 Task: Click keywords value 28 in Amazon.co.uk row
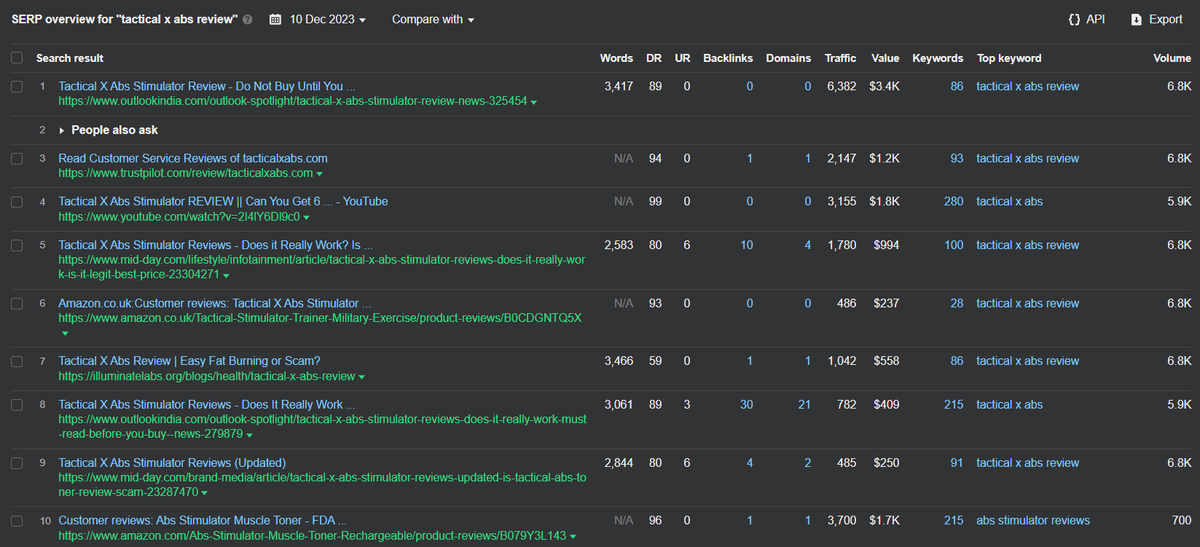click(957, 303)
